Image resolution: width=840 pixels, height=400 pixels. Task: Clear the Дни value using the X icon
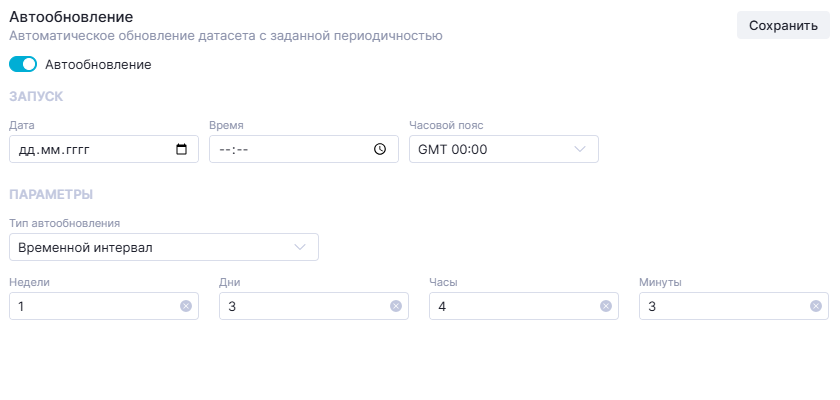(x=396, y=306)
